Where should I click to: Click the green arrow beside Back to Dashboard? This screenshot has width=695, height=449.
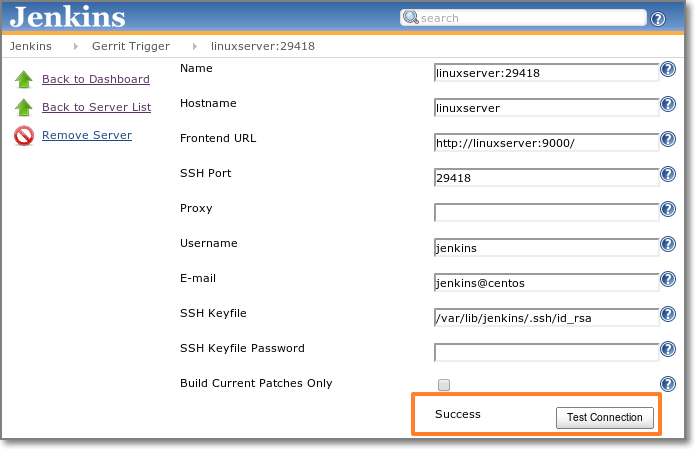click(23, 80)
